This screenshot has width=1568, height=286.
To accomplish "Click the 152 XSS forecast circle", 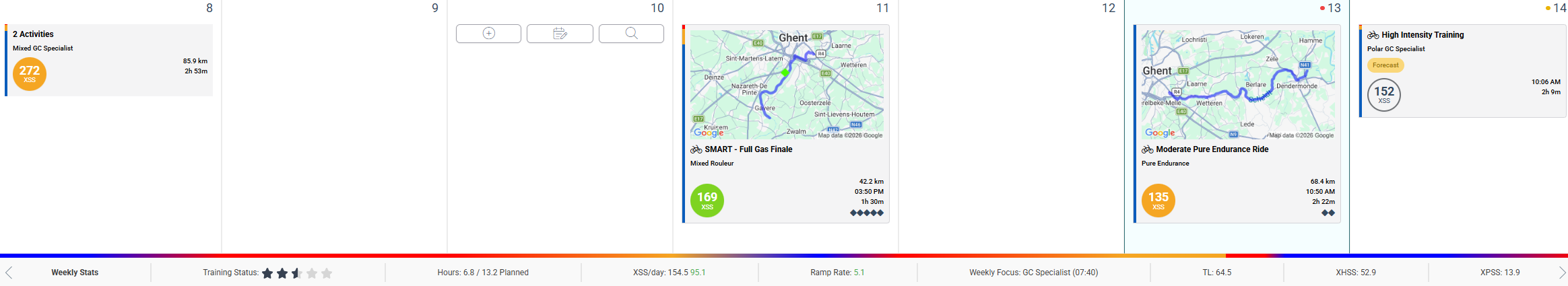I will click(1383, 95).
